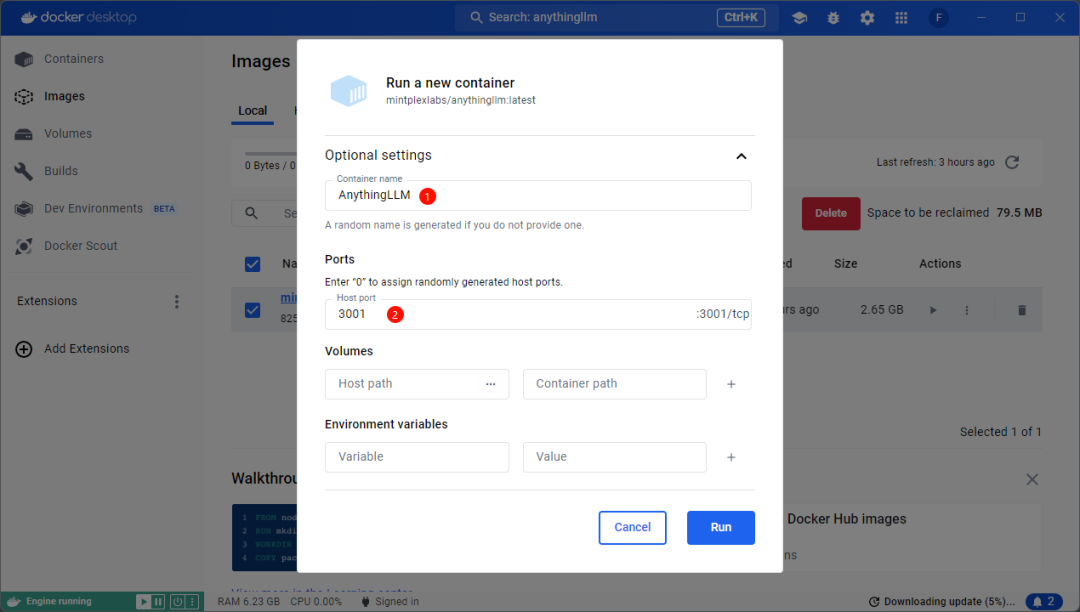This screenshot has width=1080, height=612.
Task: Click the run play icon in Actions
Action: (933, 310)
